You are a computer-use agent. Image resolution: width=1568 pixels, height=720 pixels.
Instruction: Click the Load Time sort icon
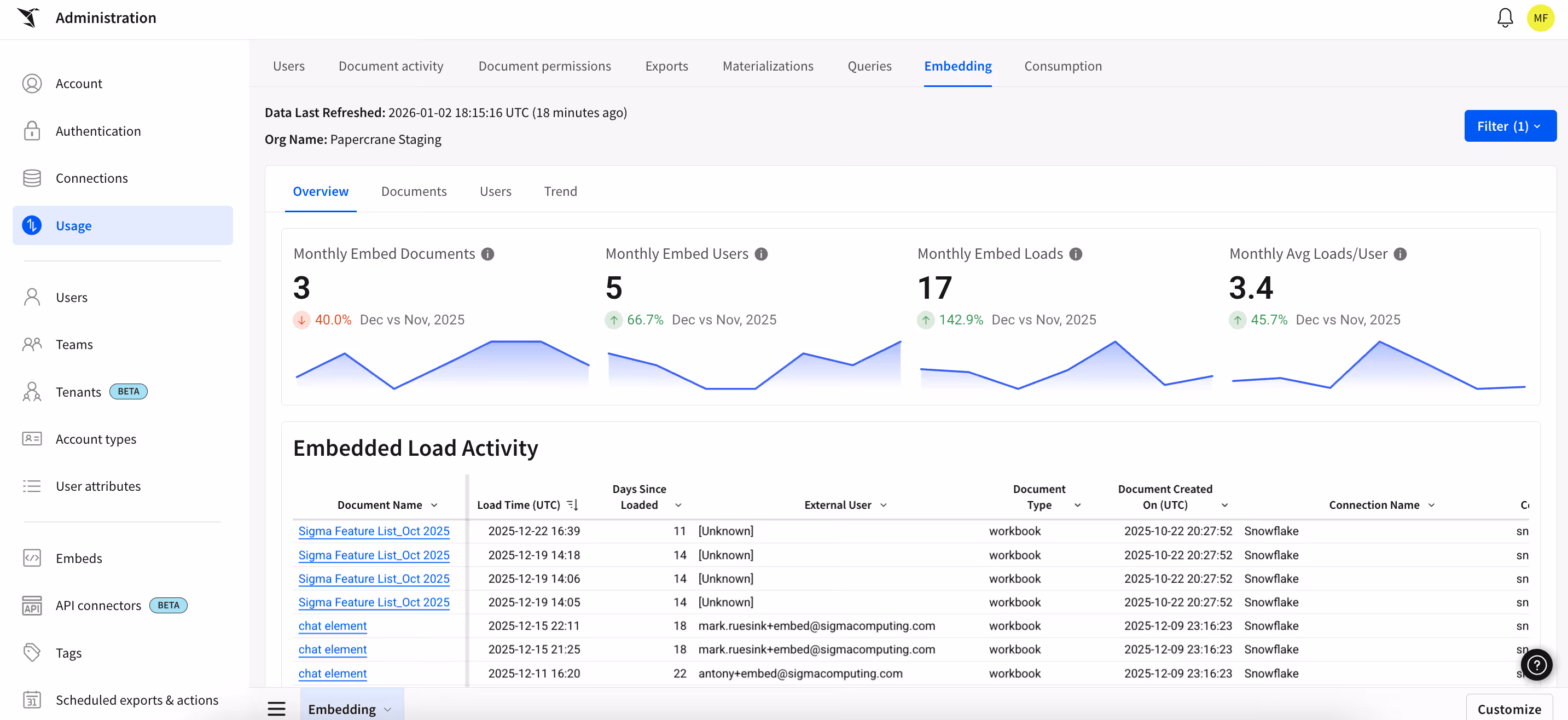pyautogui.click(x=572, y=504)
